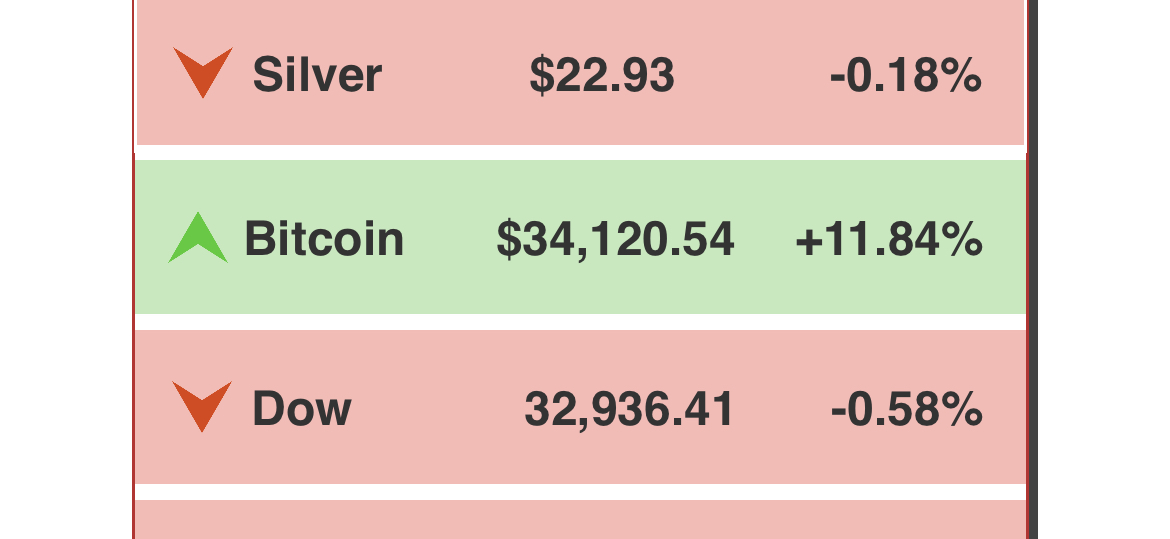Click the red down arrow beside Dow
This screenshot has height=539, width=1170.
(x=202, y=407)
